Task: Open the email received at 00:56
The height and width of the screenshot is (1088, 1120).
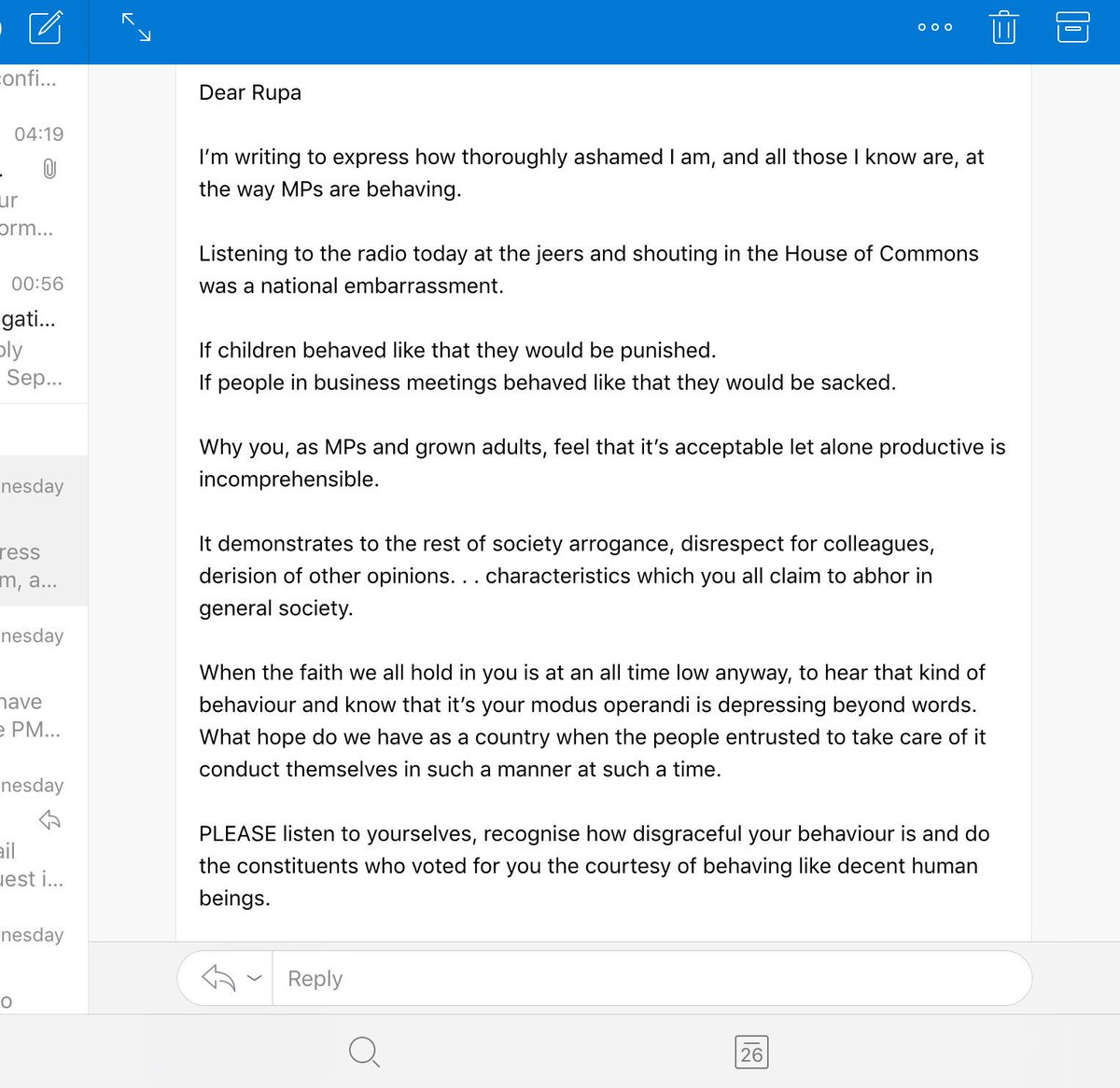Action: (44, 329)
